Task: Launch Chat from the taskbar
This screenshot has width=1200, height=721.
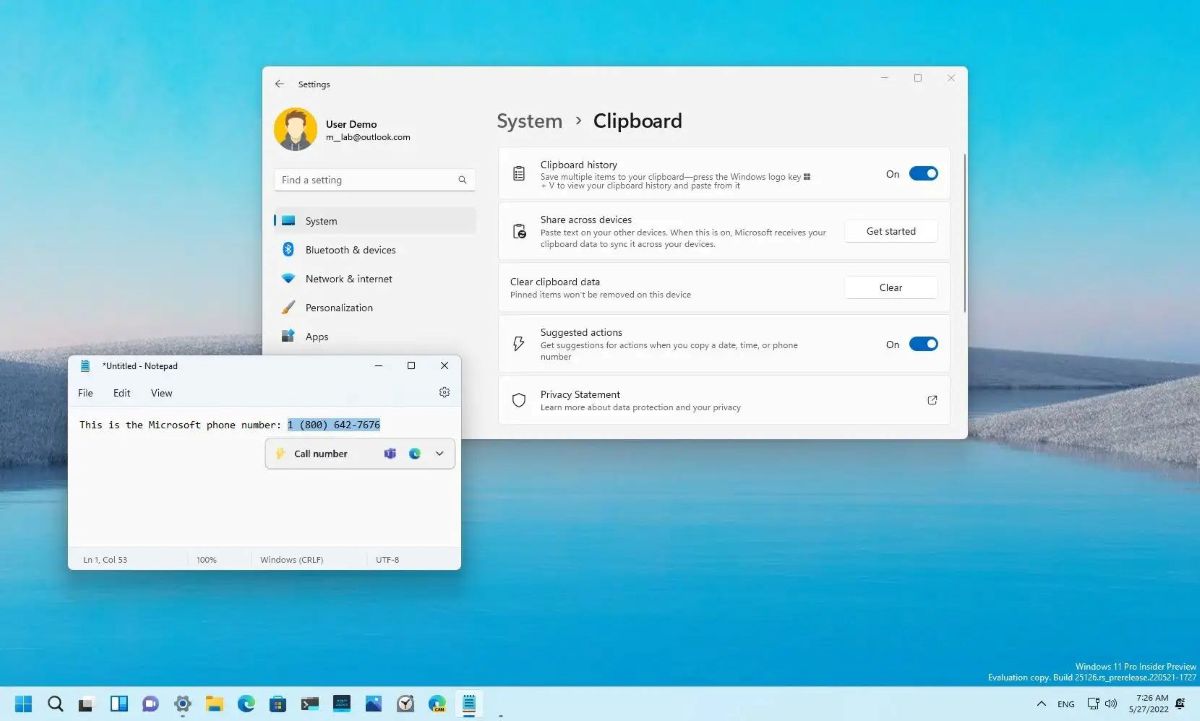Action: [150, 704]
